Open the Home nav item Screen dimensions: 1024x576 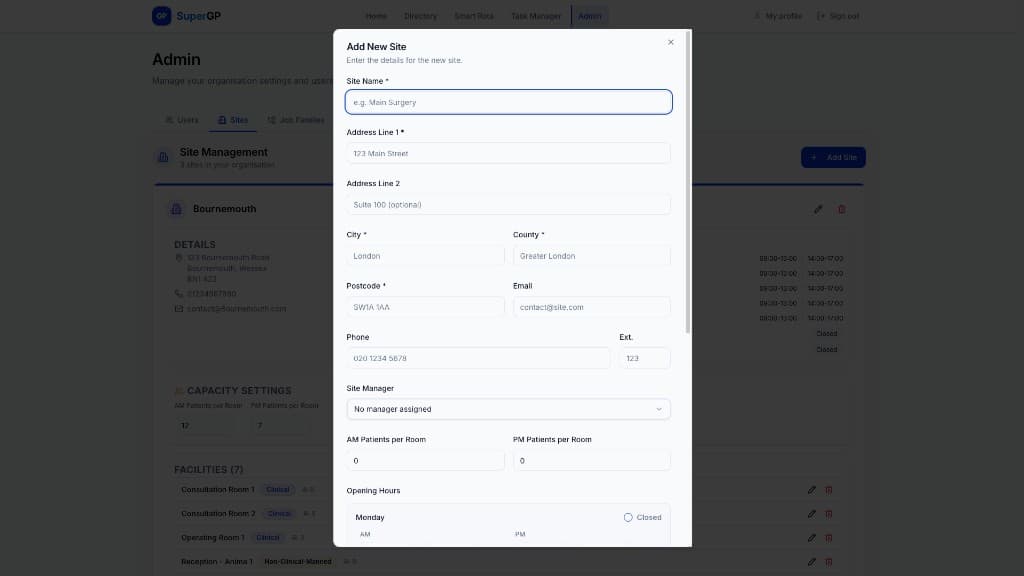[x=376, y=16]
